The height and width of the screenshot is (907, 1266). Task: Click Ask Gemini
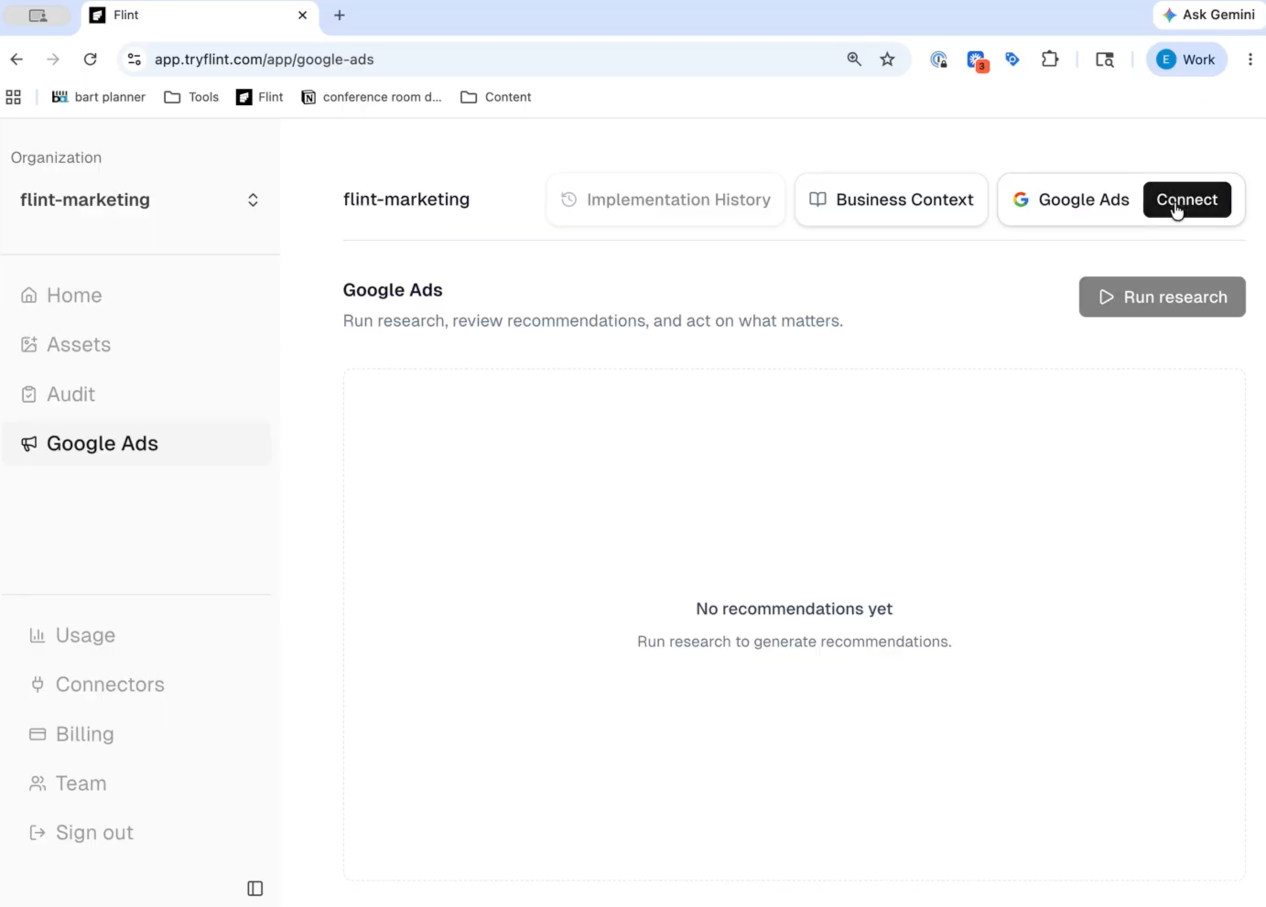click(x=1208, y=15)
